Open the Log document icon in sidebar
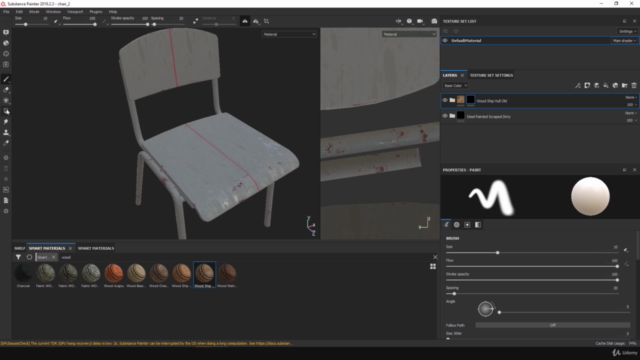This screenshot has width=640, height=360. coord(6,200)
